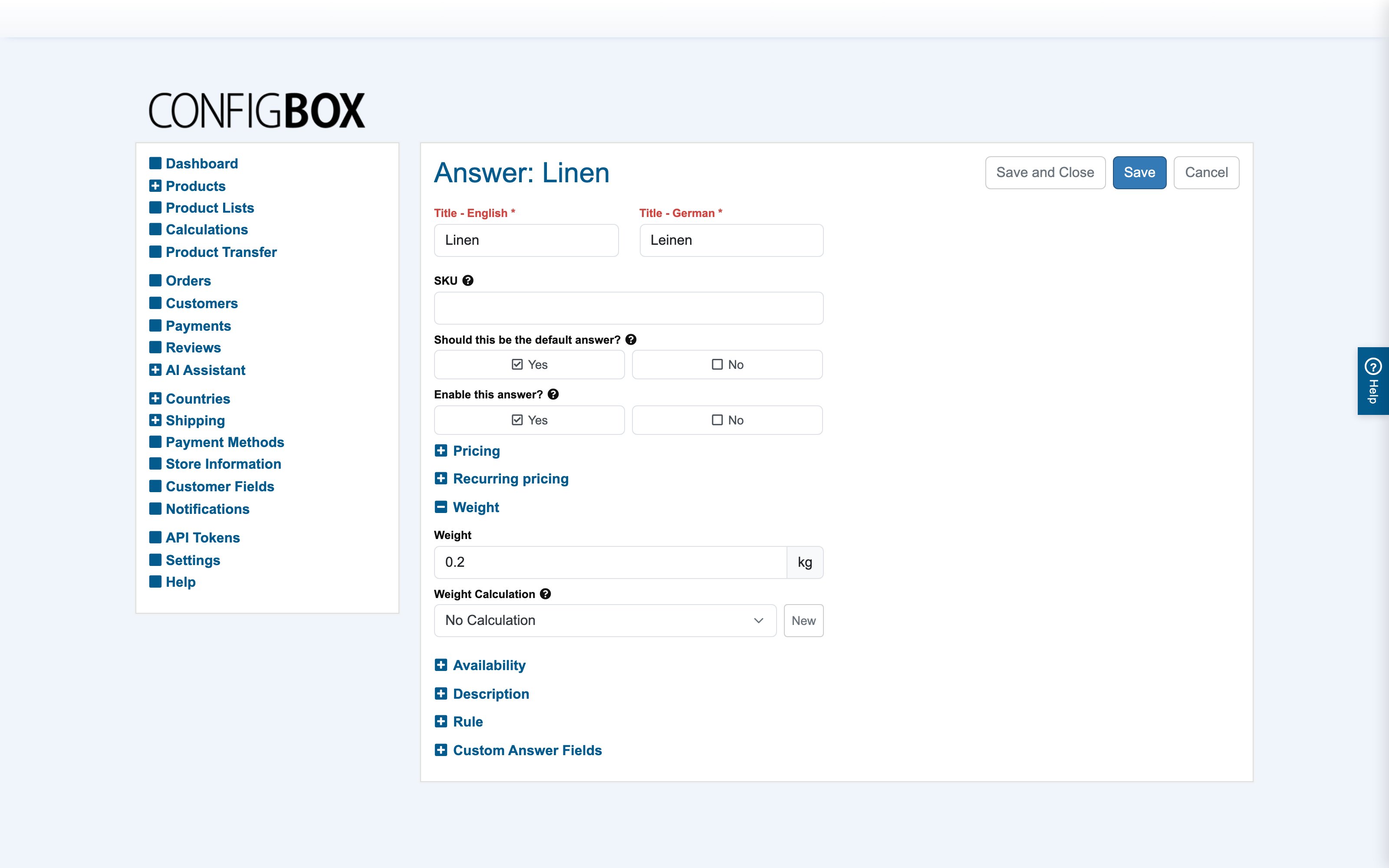Viewport: 1389px width, 868px height.
Task: Set default answer to No
Action: (x=727, y=365)
